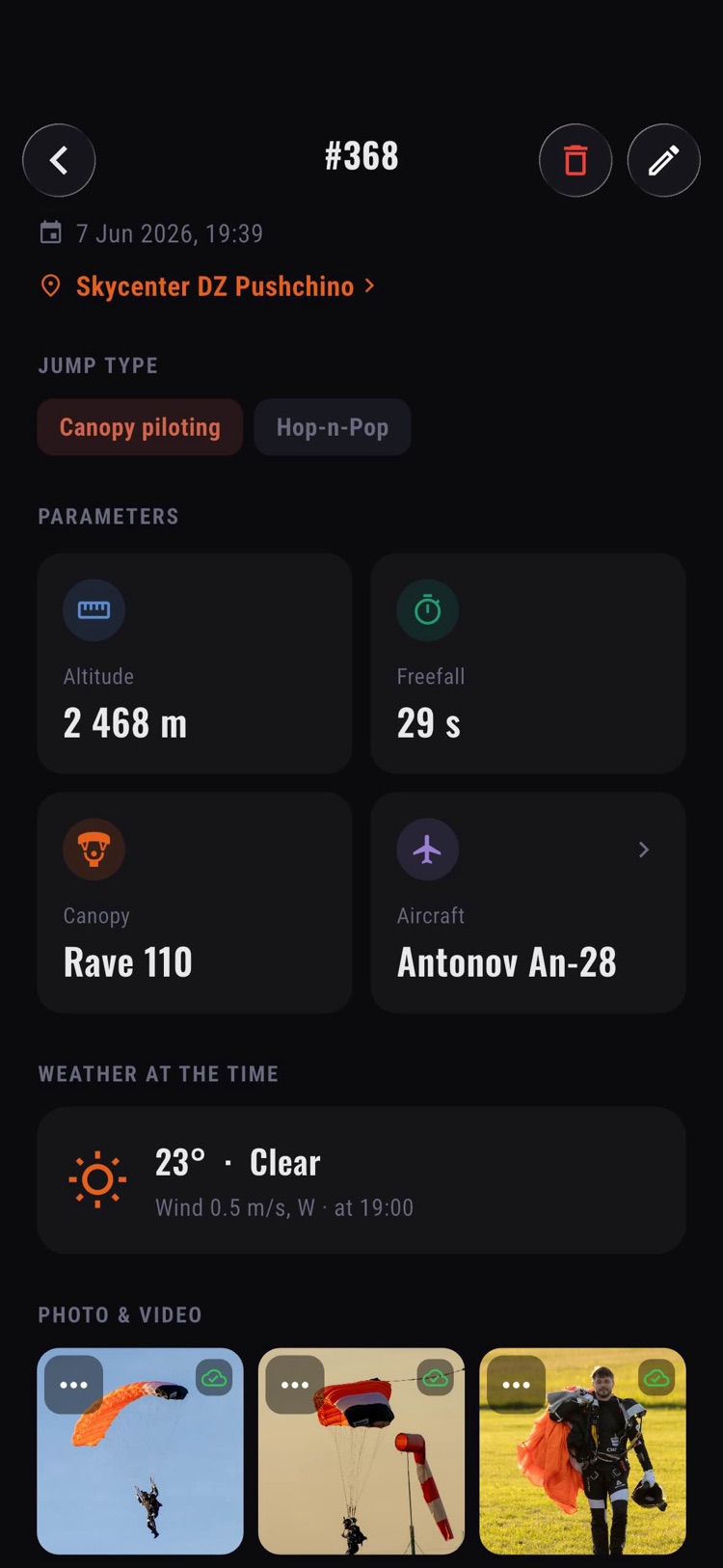Tap the freefall stopwatch icon
Screen dimensions: 723x1568
(x=427, y=609)
